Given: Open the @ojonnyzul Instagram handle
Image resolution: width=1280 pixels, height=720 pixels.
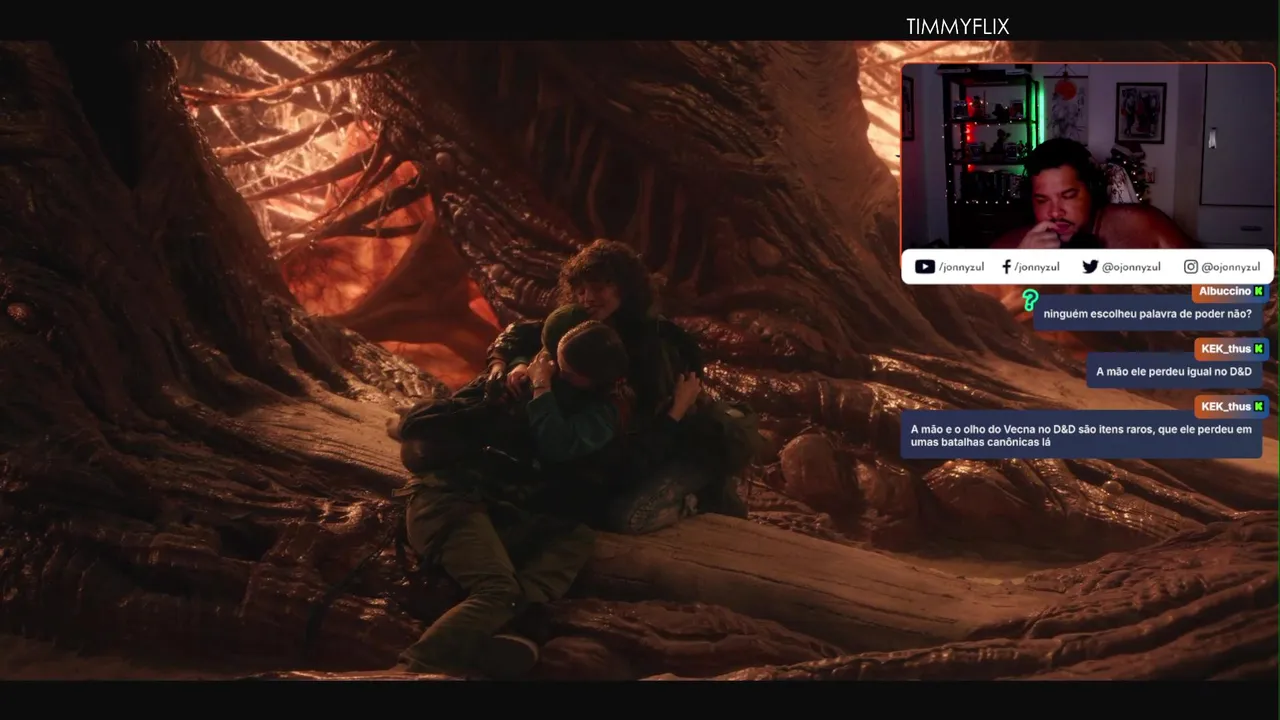Looking at the screenshot, I should (1231, 267).
